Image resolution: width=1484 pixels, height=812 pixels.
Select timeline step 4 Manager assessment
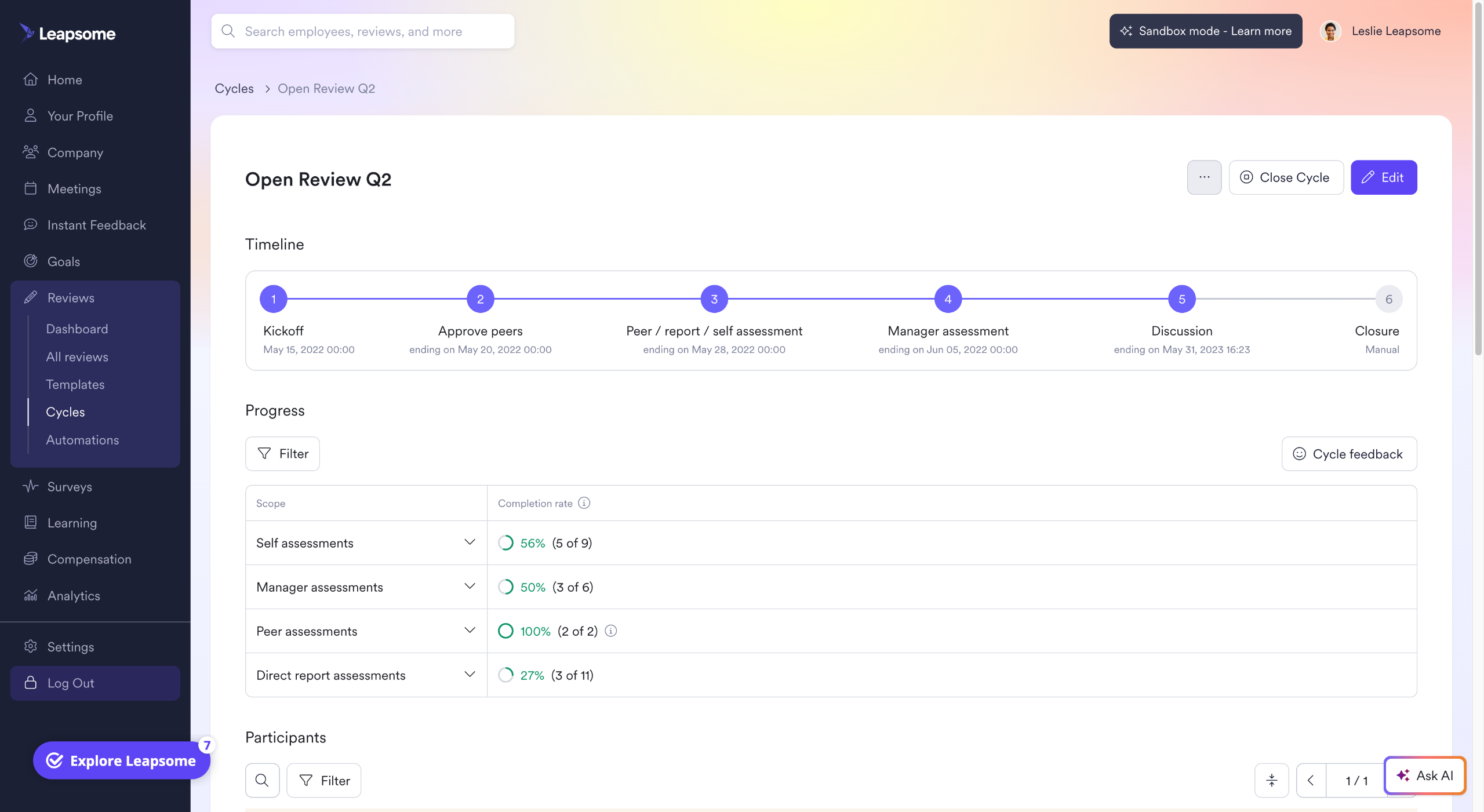pos(948,299)
